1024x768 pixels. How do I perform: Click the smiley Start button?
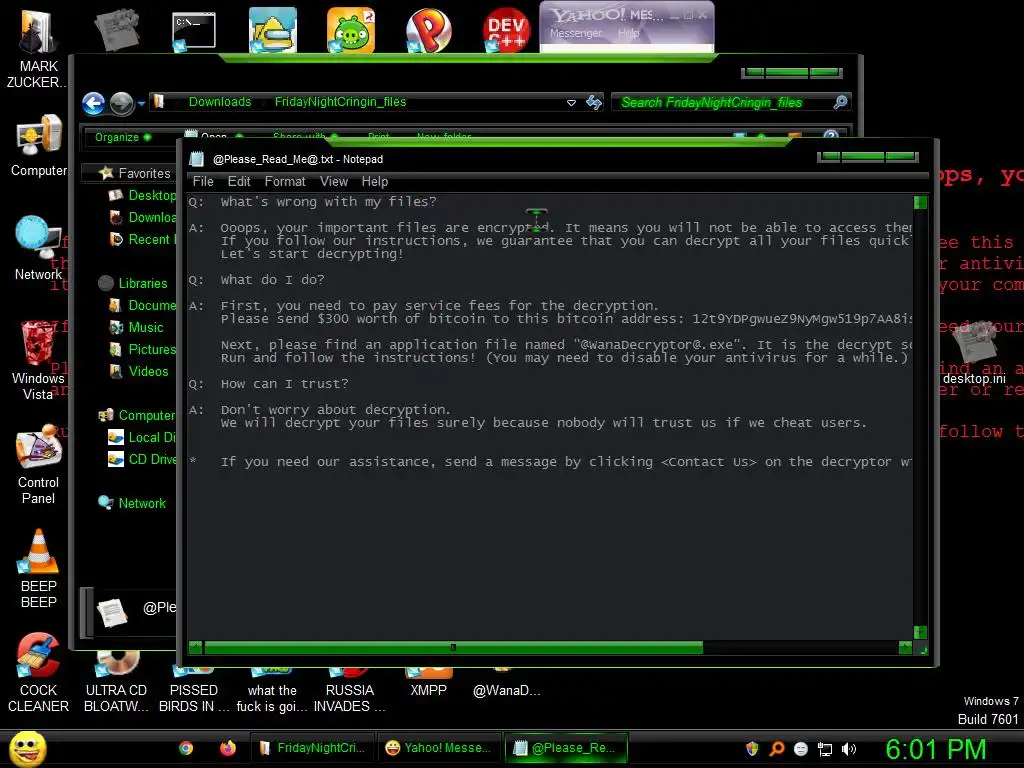27,748
